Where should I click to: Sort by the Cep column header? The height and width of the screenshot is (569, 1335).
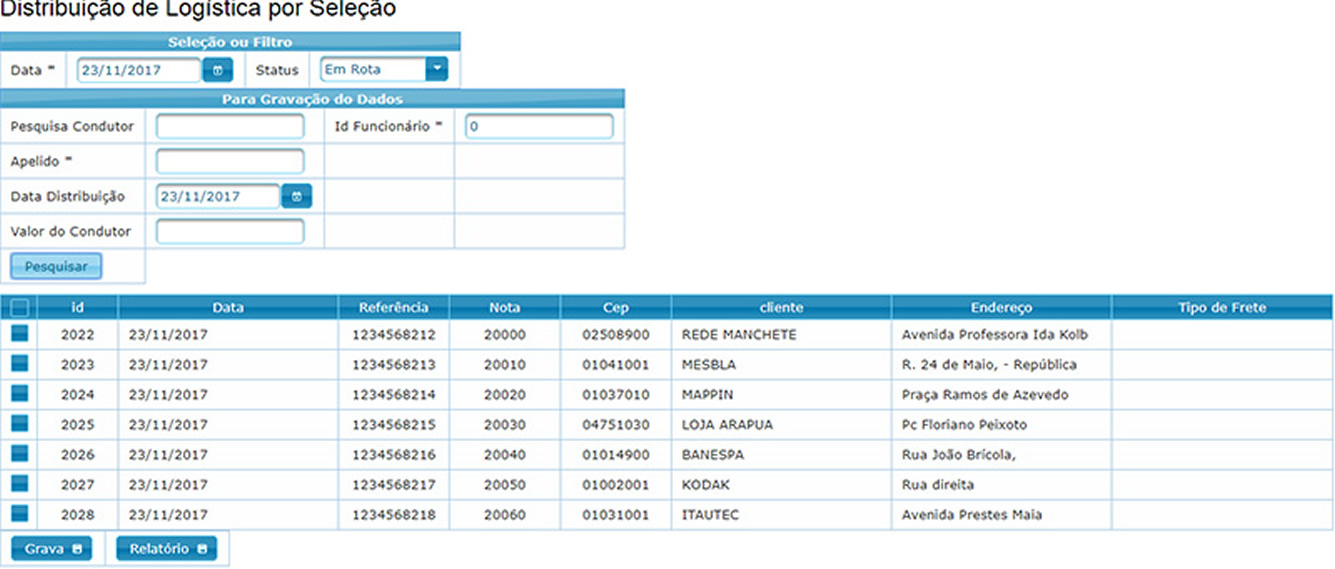[616, 308]
